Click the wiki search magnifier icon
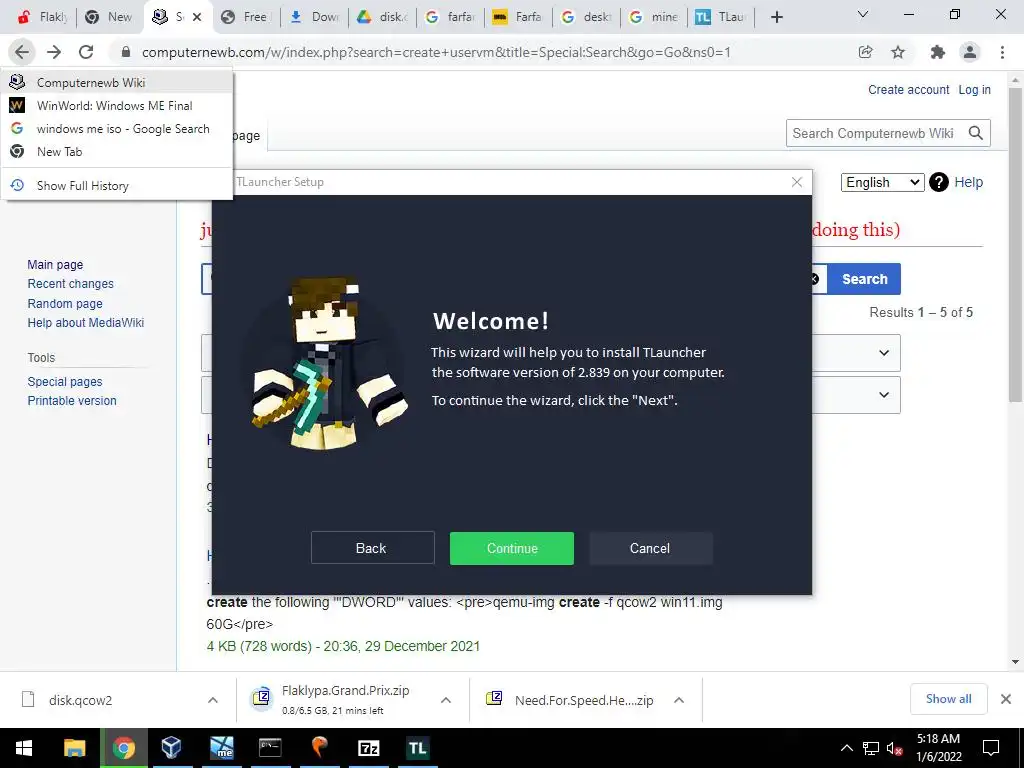 click(x=976, y=133)
